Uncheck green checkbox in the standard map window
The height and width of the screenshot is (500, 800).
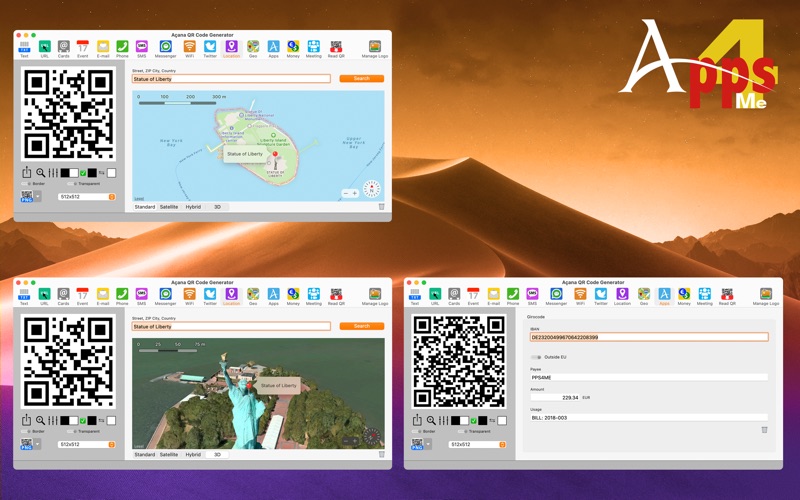point(83,173)
